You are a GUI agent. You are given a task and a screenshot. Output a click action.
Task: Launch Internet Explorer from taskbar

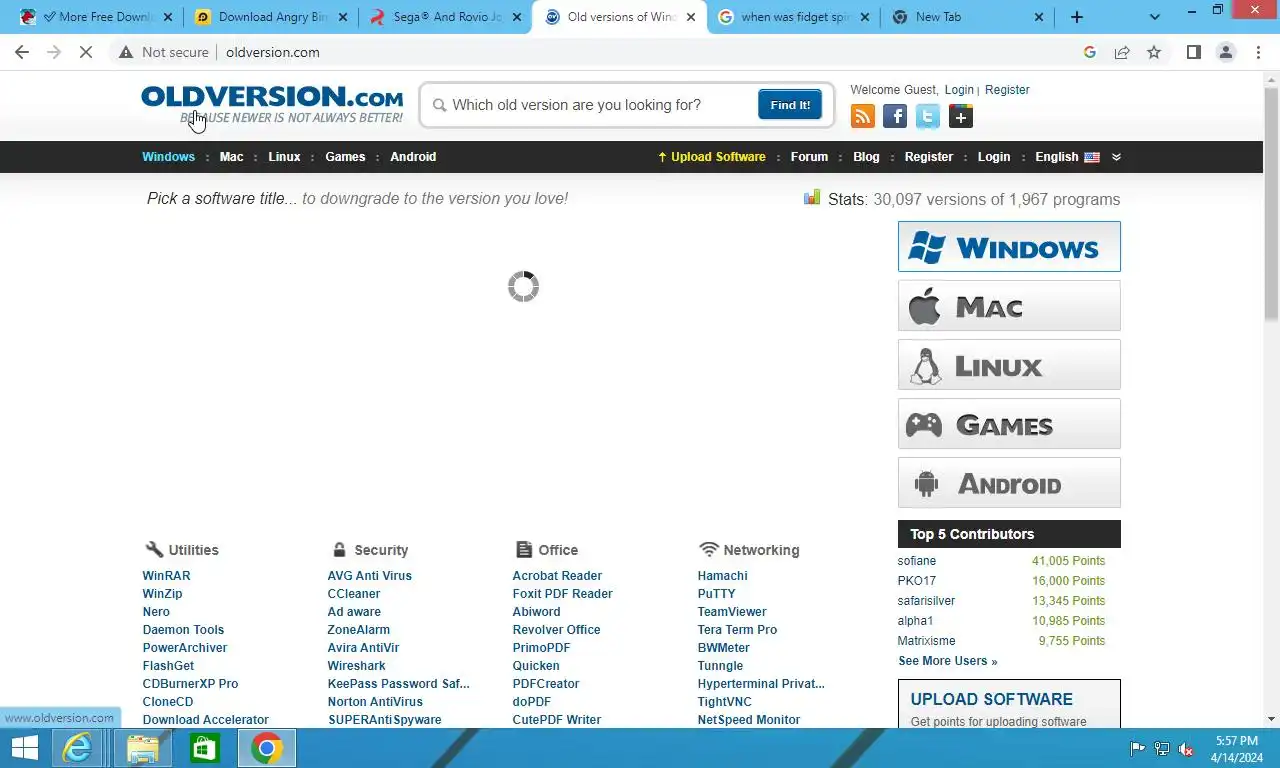(77, 748)
